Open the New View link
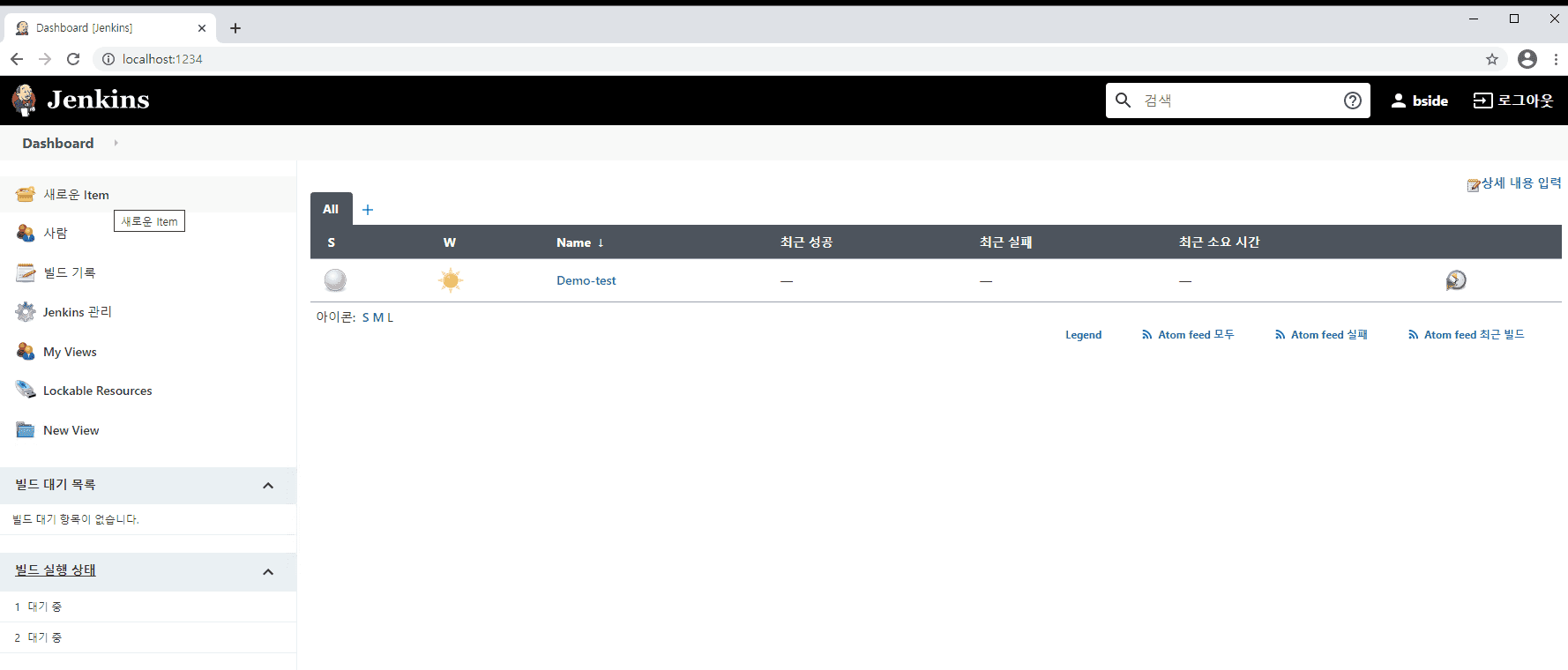The height and width of the screenshot is (670, 1568). [71, 430]
